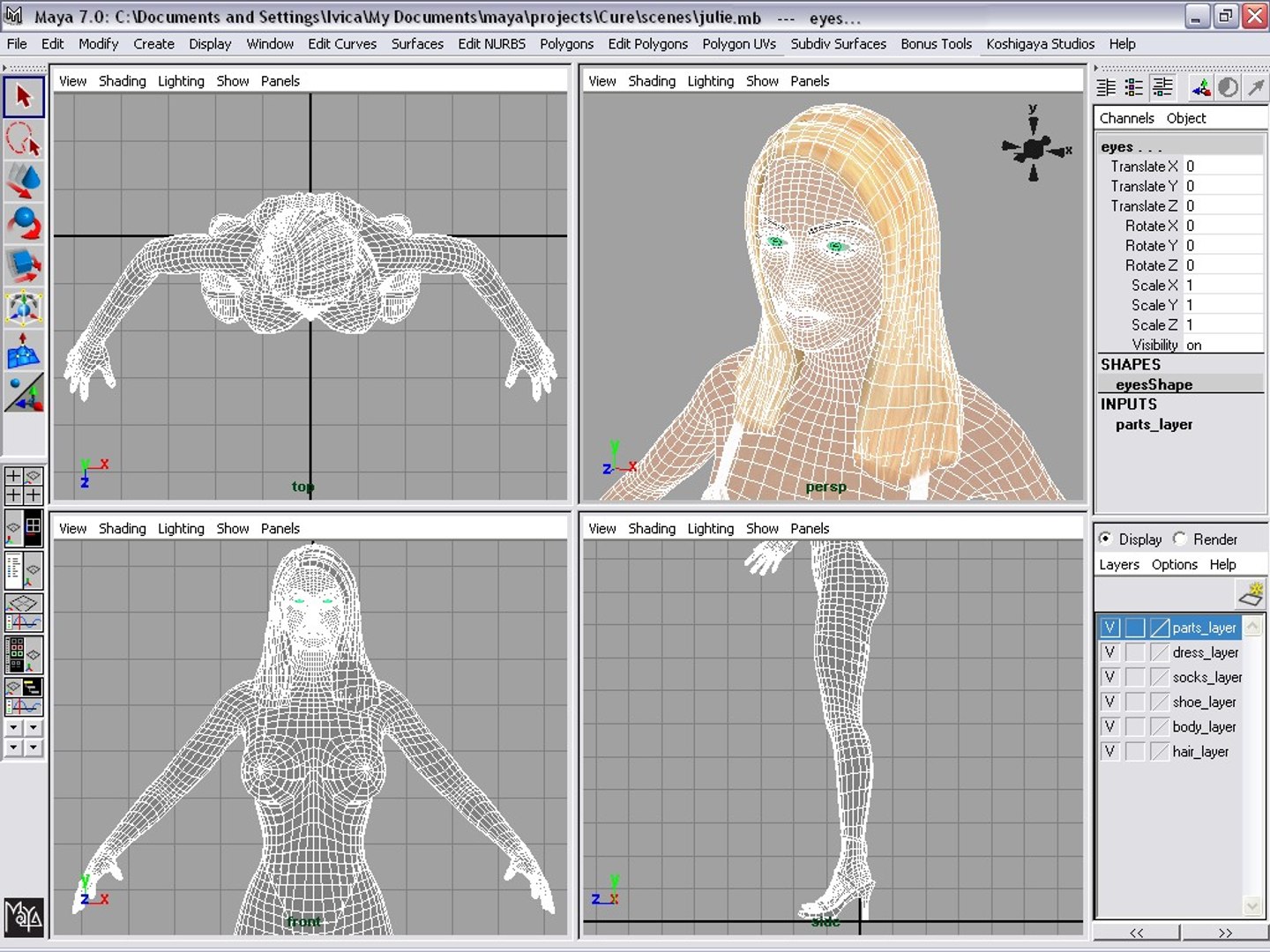Click the Translate X value field
The image size is (1270, 952).
point(1223,166)
